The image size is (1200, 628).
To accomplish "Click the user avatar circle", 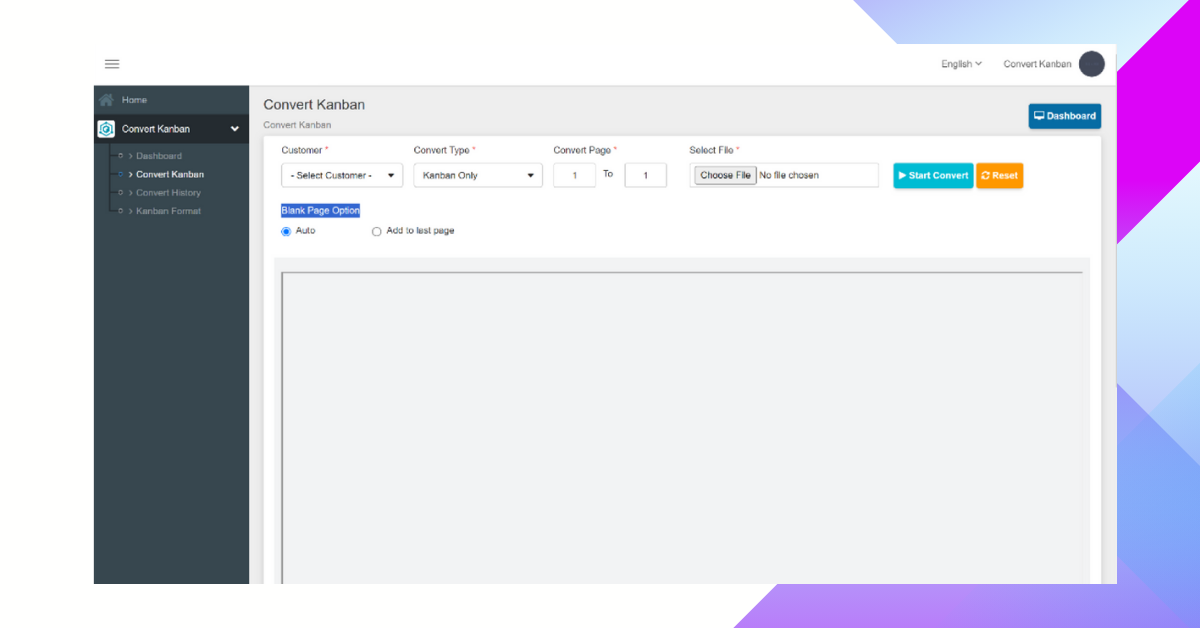I will [x=1091, y=64].
